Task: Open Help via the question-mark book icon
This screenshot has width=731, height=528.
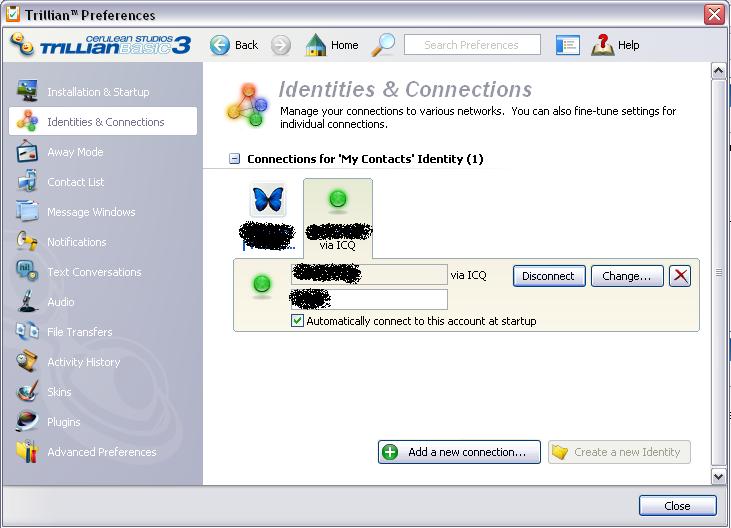Action: coord(603,45)
